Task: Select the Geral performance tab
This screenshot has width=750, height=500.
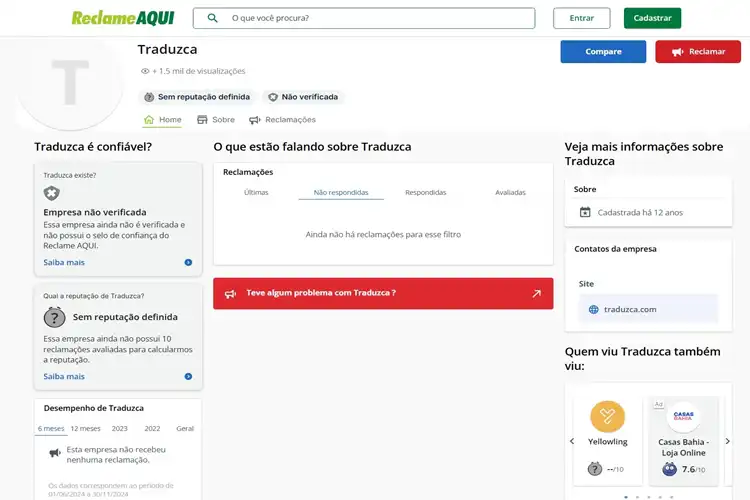Action: (185, 429)
